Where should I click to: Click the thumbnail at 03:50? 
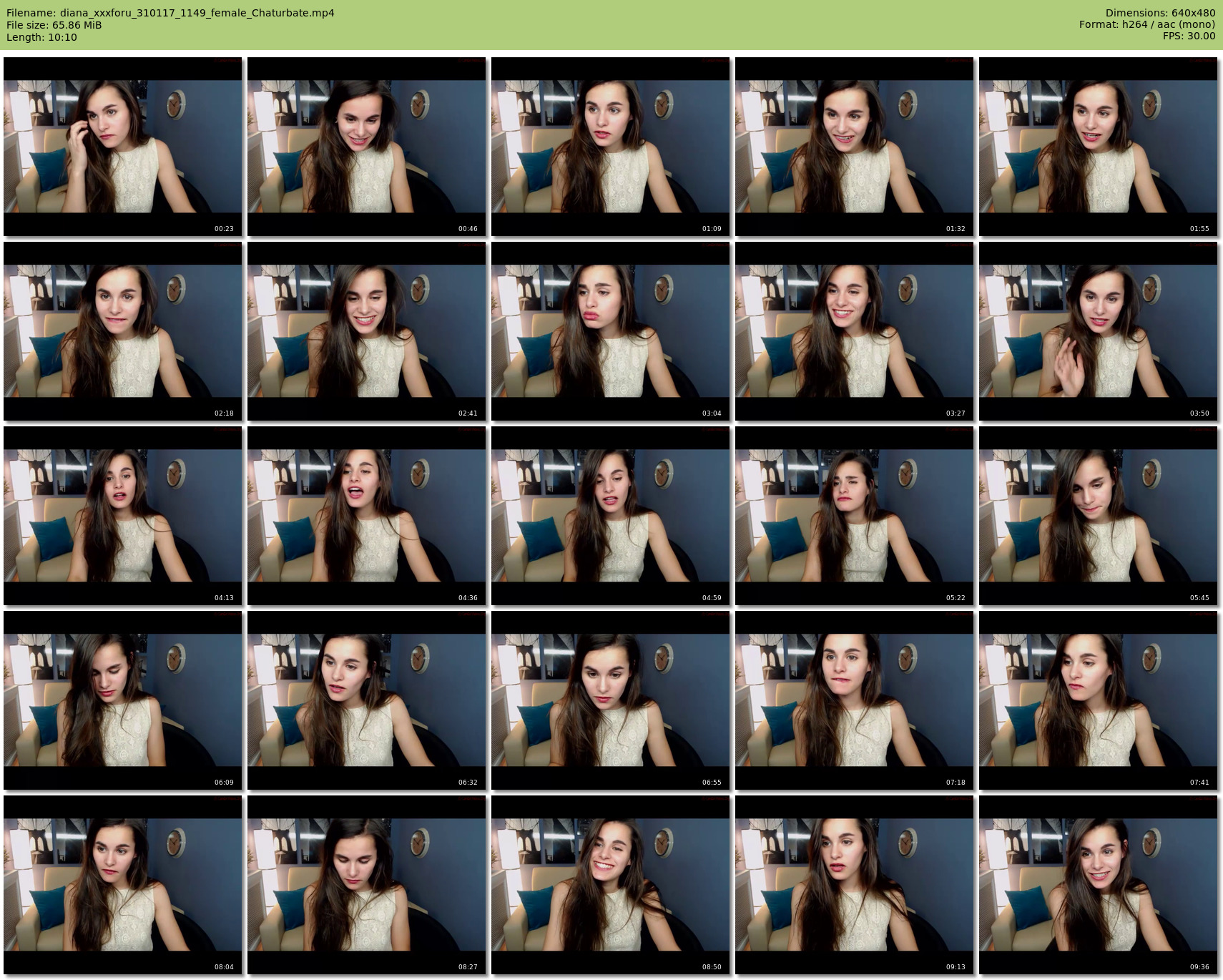coord(1098,331)
